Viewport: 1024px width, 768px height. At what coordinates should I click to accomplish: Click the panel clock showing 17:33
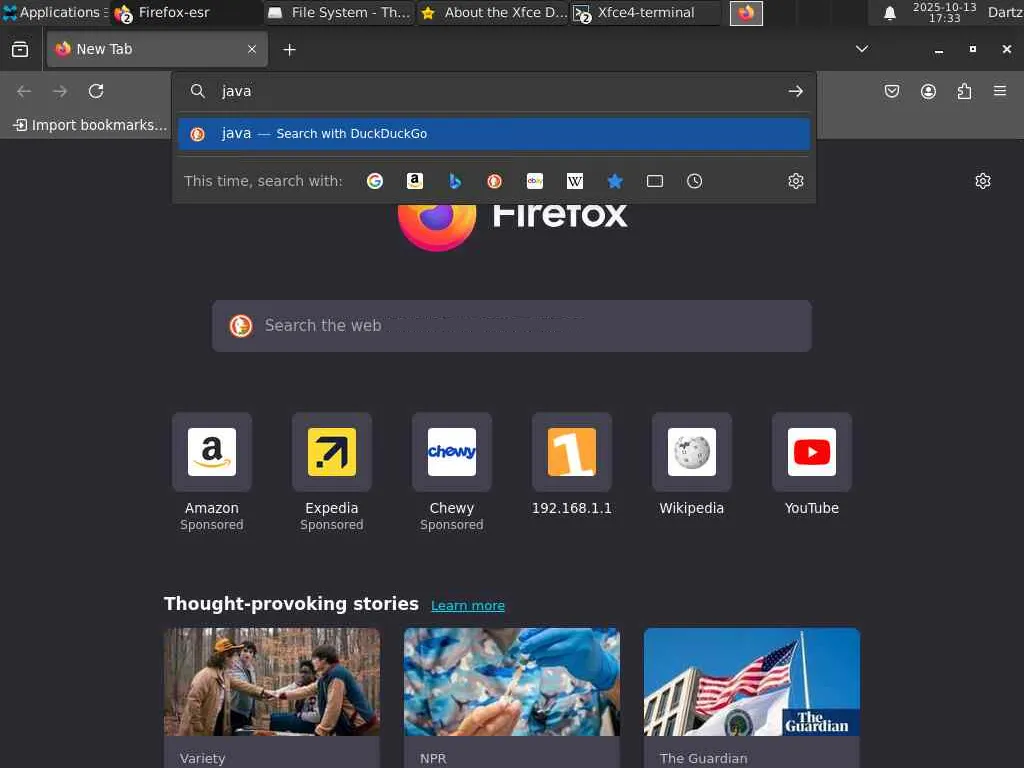(944, 12)
